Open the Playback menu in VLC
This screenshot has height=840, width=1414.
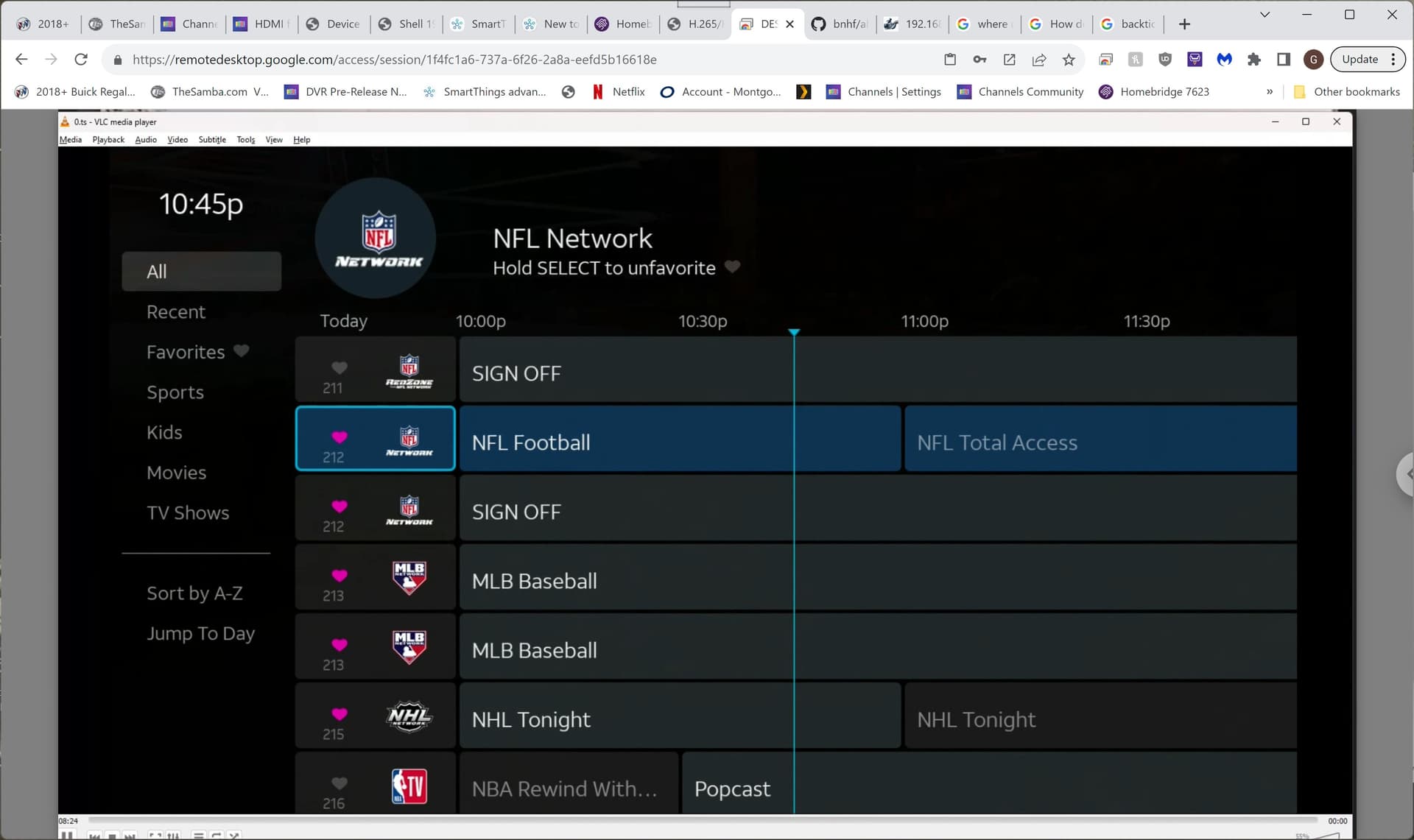tap(108, 140)
